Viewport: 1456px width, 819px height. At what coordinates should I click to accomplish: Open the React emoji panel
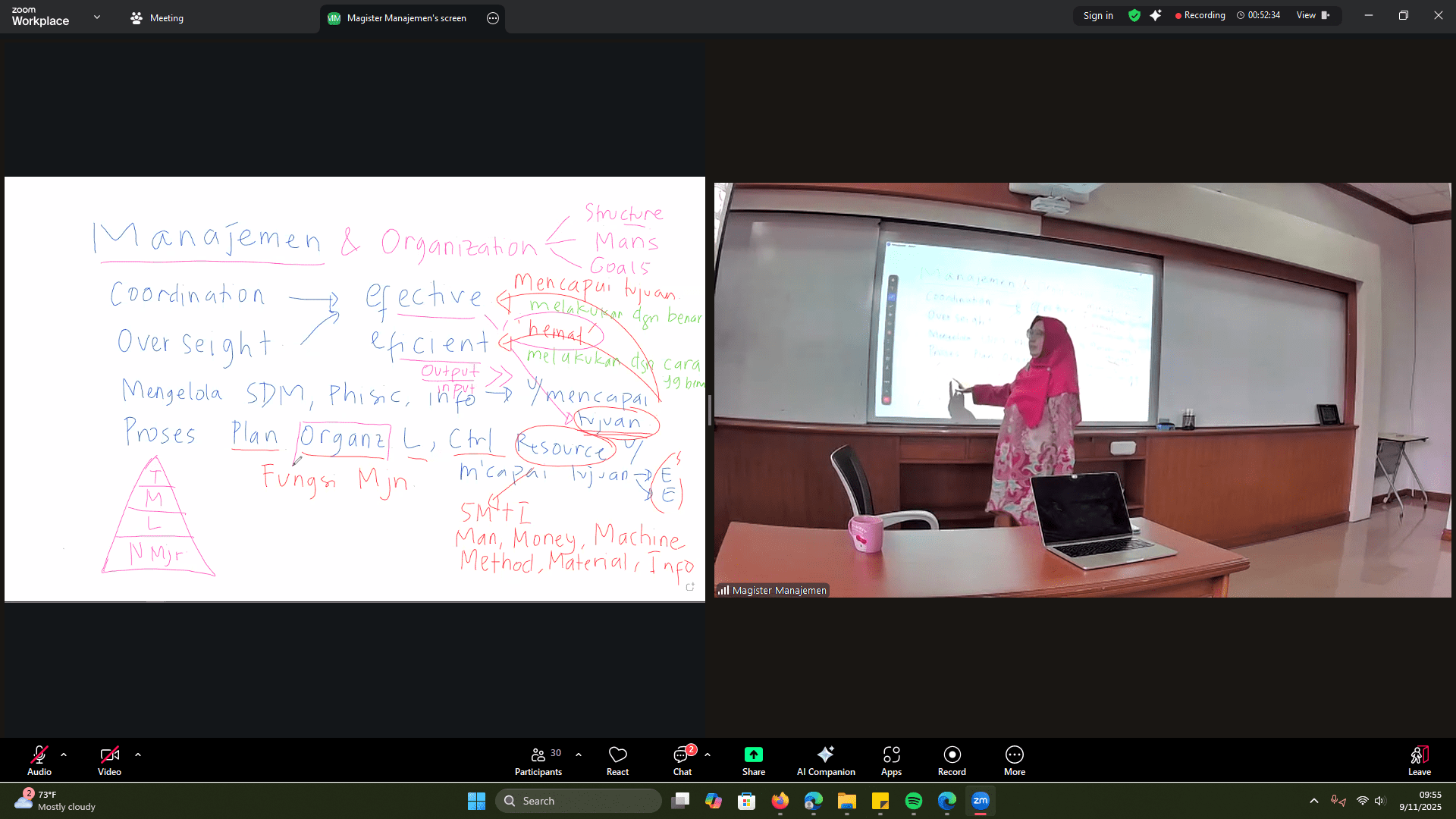[x=617, y=760]
